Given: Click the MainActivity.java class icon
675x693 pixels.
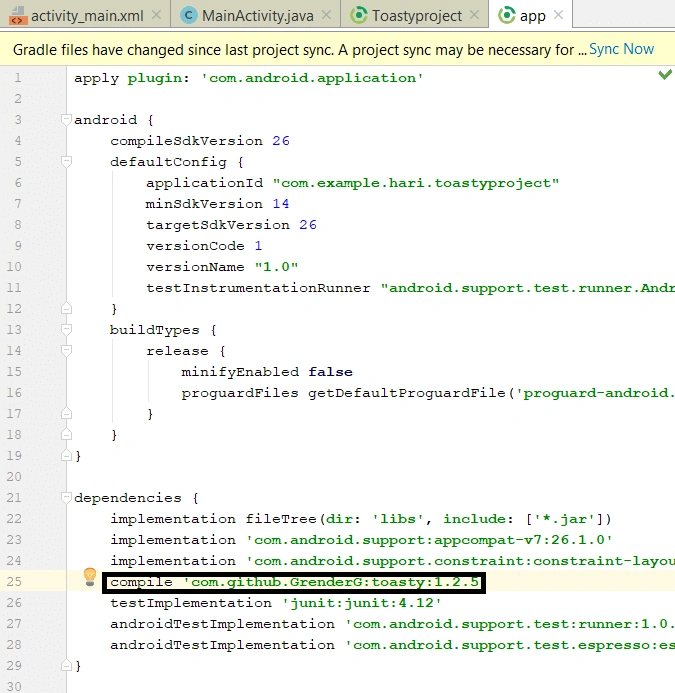Looking at the screenshot, I should click(x=189, y=15).
